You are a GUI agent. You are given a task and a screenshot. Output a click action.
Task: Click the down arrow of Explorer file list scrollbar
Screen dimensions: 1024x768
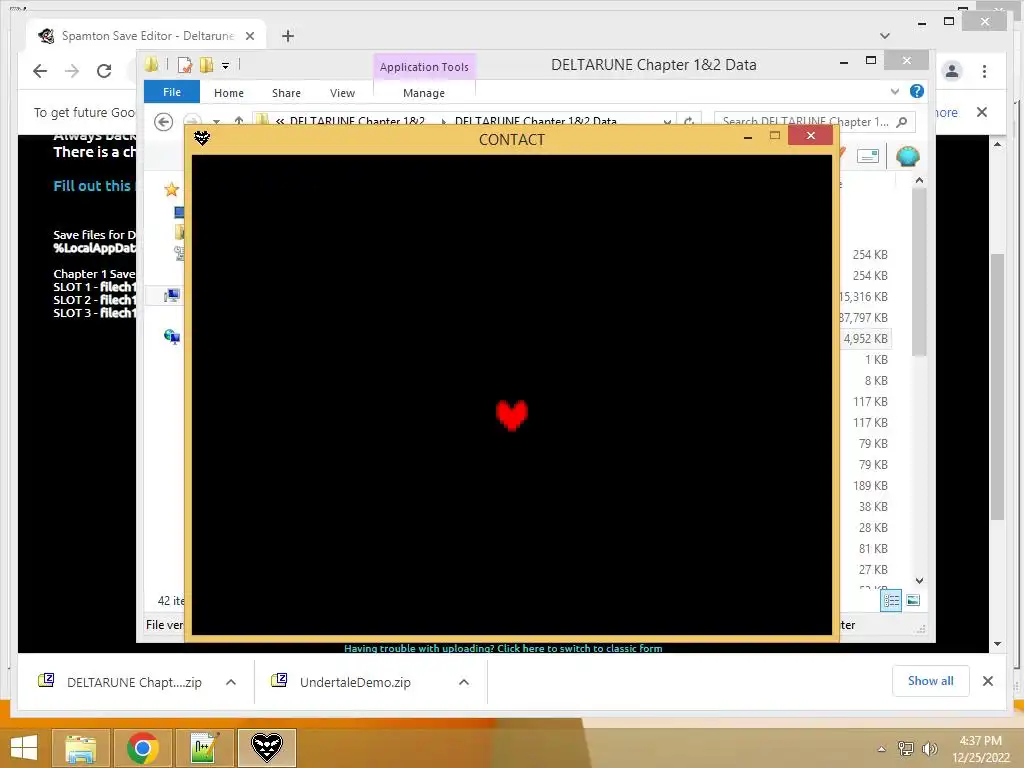point(919,581)
